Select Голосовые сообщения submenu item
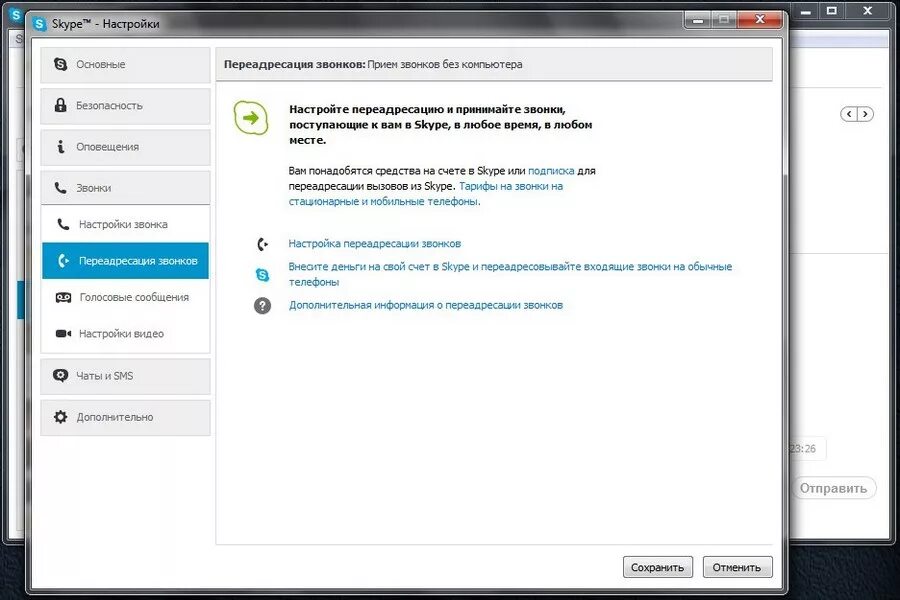Screen dimensions: 900x600 (x=125, y=297)
